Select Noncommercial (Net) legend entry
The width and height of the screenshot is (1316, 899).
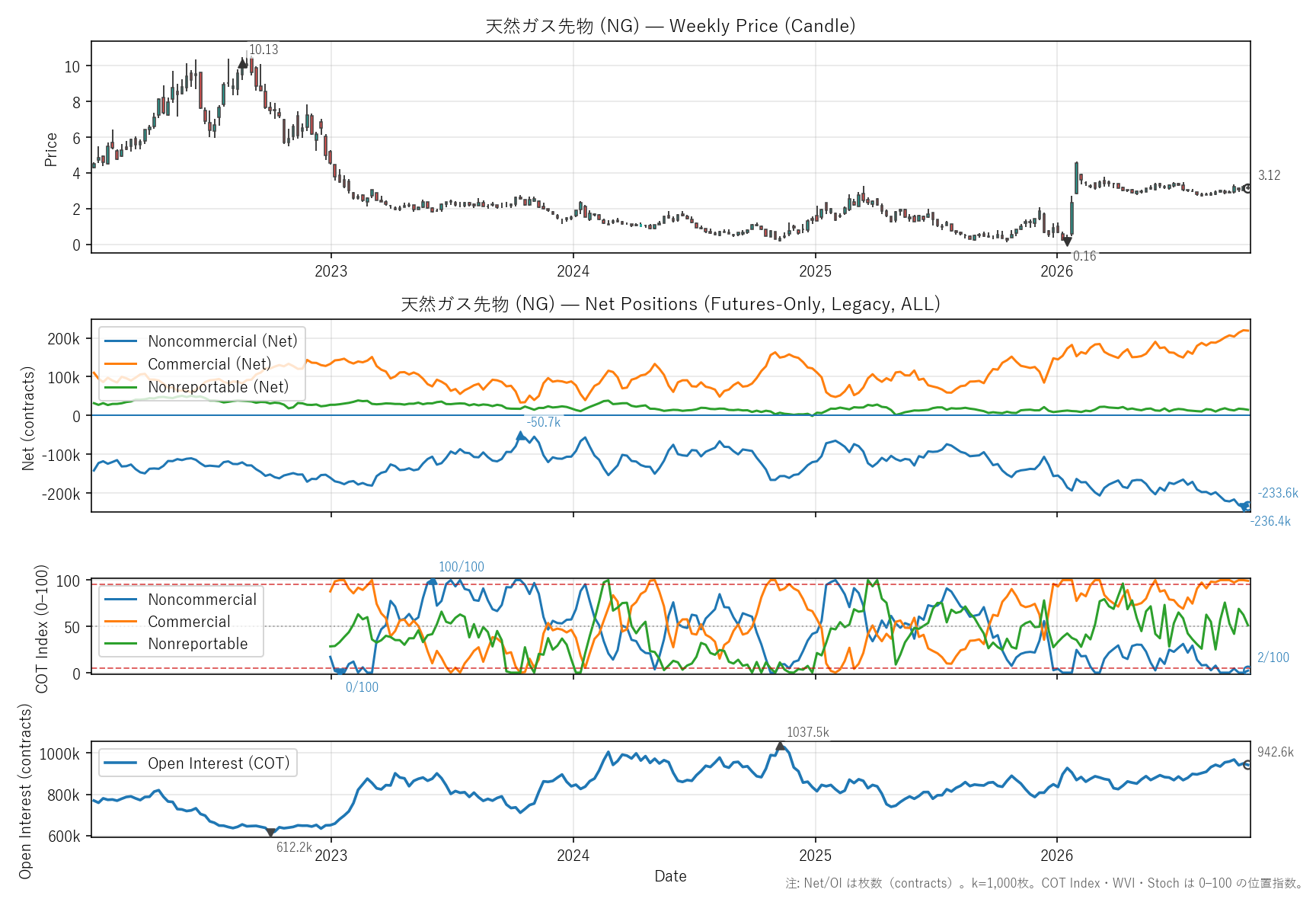tap(201, 341)
